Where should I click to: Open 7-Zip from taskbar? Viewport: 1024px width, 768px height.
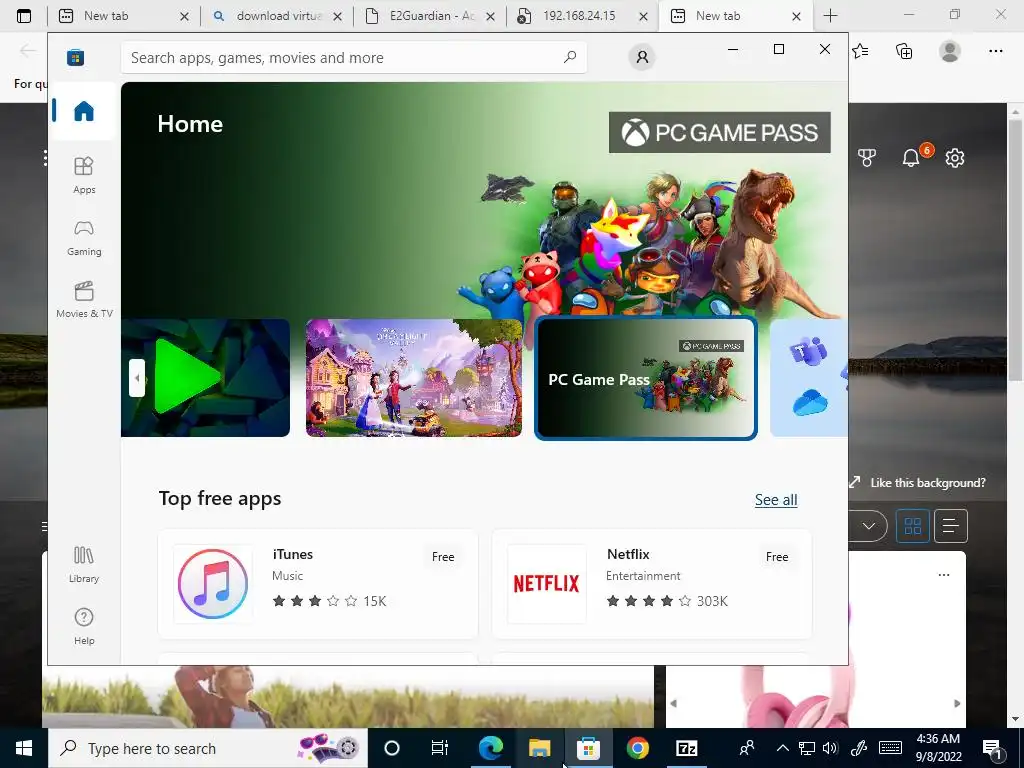click(686, 748)
